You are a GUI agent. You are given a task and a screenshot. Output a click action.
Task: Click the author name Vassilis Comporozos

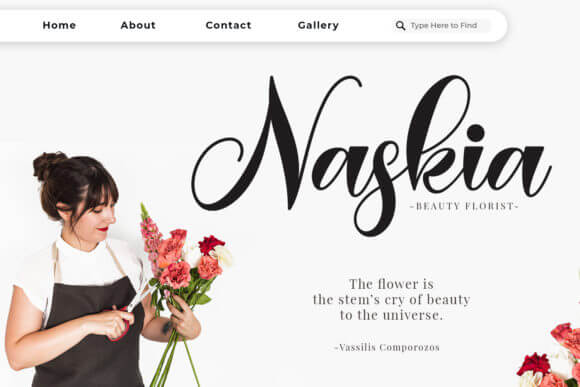387,347
